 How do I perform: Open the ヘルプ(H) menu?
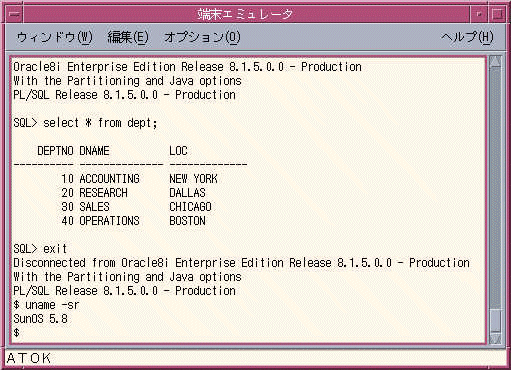tap(467, 37)
